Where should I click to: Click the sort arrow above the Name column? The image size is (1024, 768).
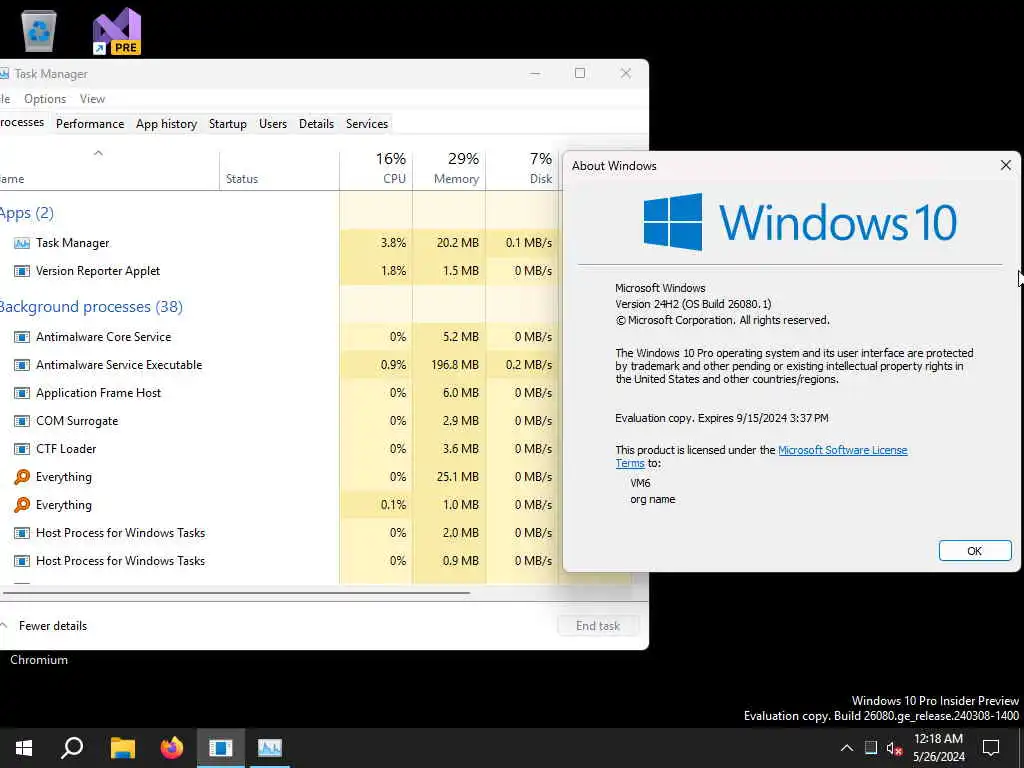point(98,153)
